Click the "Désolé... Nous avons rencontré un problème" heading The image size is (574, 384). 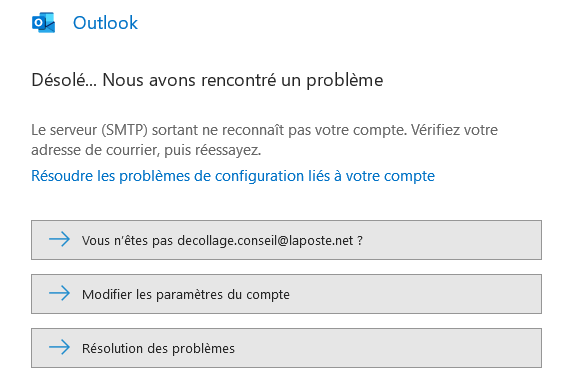coord(207,80)
